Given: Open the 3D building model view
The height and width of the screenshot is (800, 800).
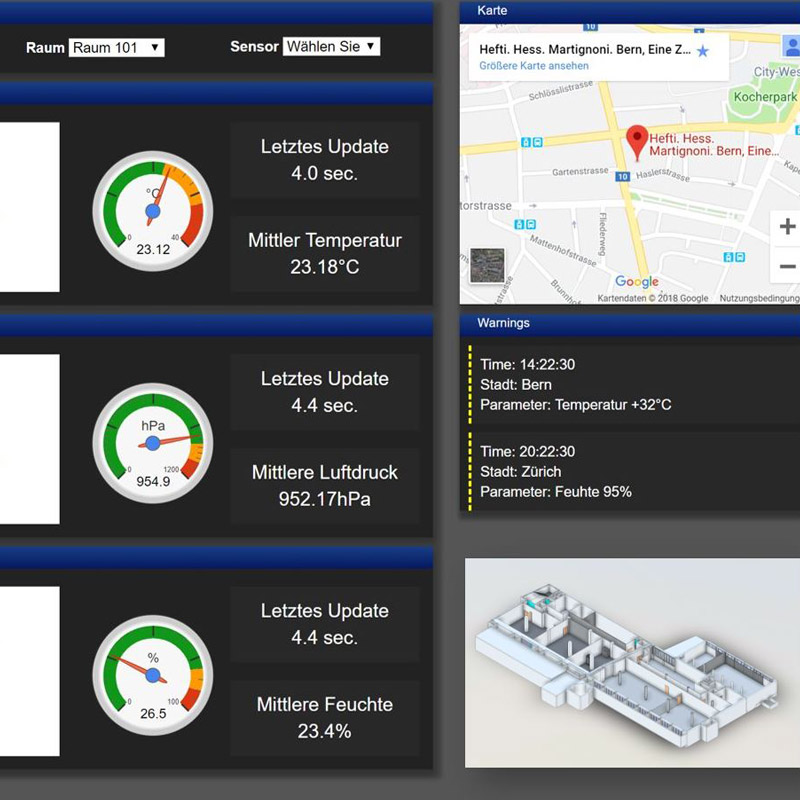Looking at the screenshot, I should [632, 662].
